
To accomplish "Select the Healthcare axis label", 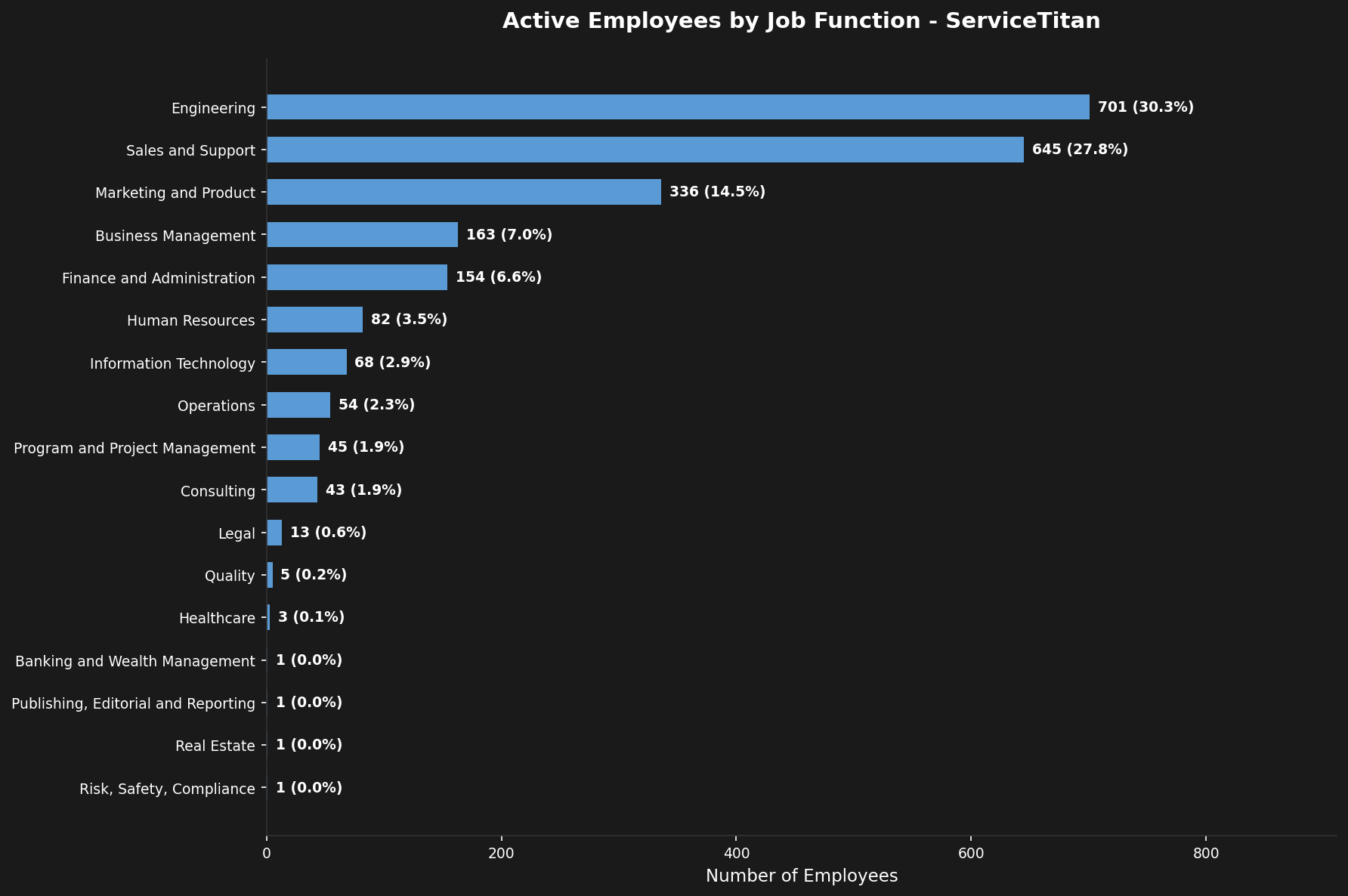I will coord(217,618).
